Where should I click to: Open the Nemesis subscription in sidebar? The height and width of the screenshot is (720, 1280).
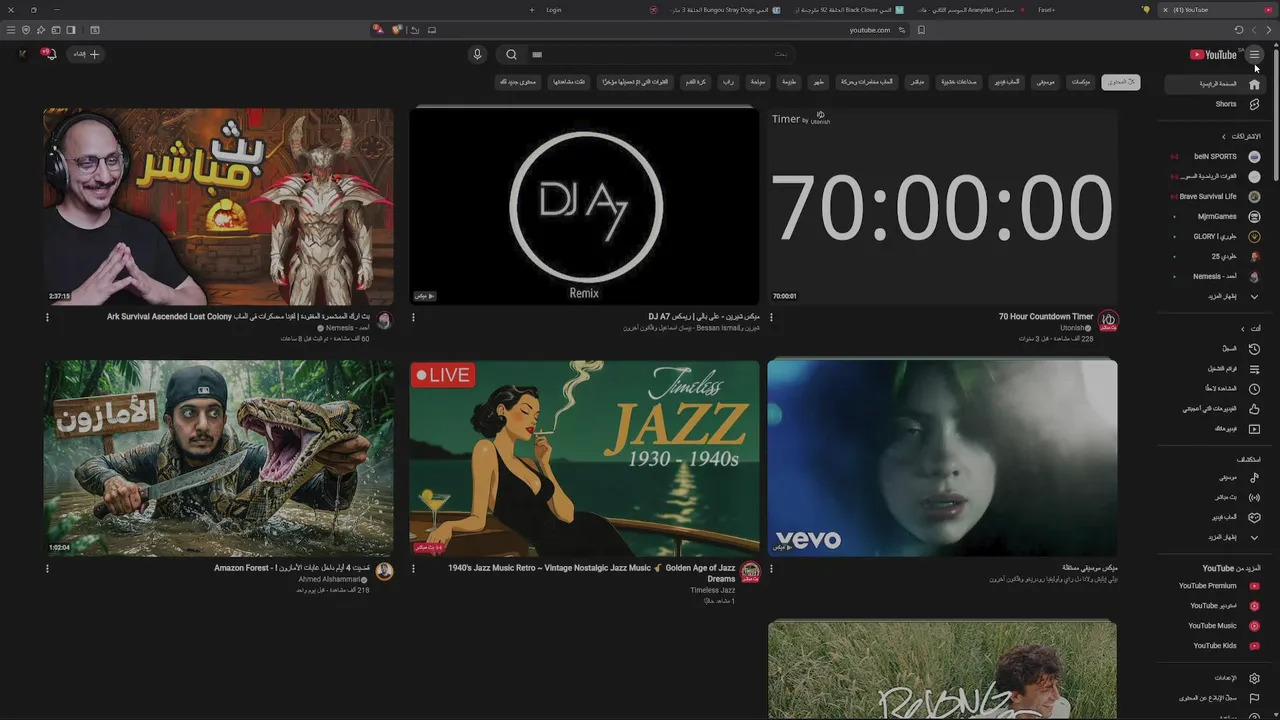[x=1217, y=276]
